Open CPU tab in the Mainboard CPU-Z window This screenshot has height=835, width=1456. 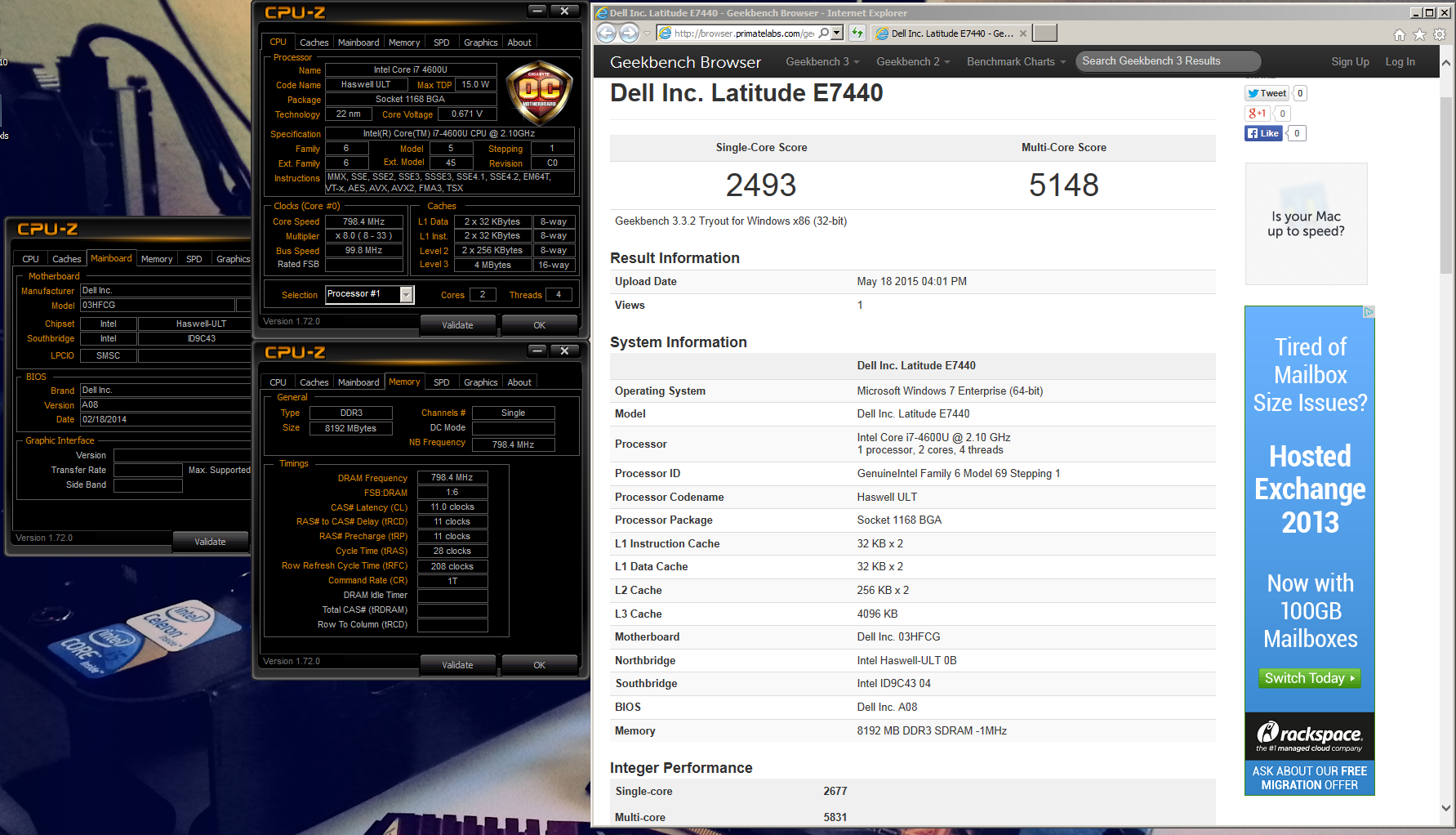pos(30,259)
